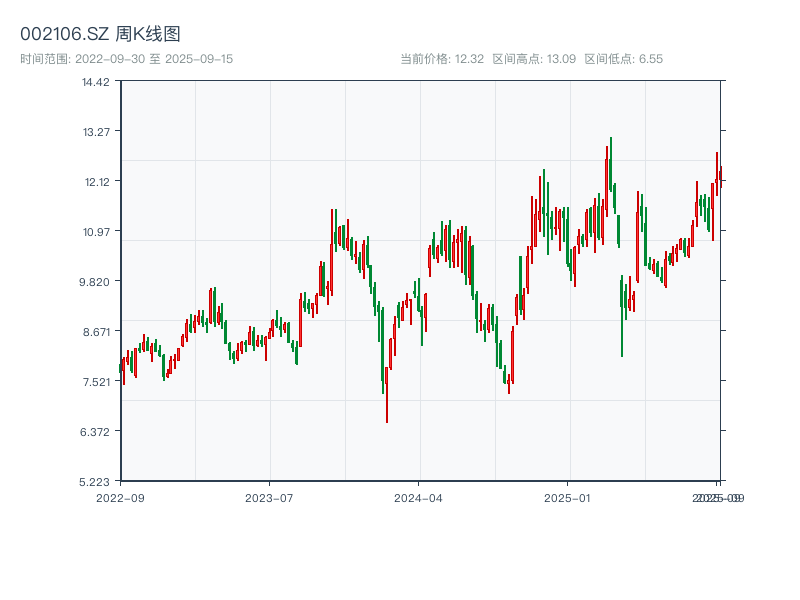
Task: Select the 时间范围 date range text
Action: coord(126,59)
